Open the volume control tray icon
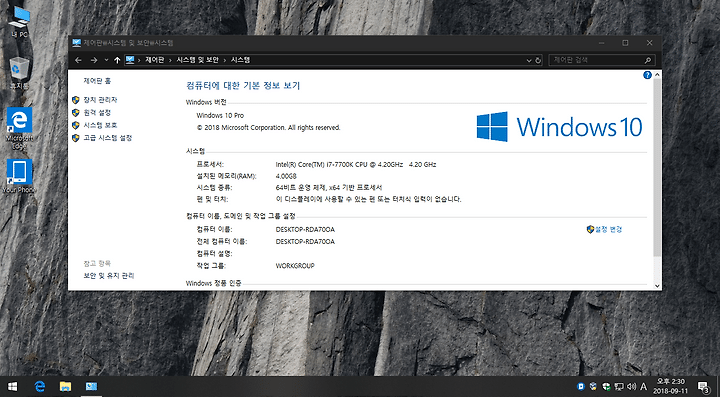Image resolution: width=720 pixels, height=397 pixels. point(631,386)
